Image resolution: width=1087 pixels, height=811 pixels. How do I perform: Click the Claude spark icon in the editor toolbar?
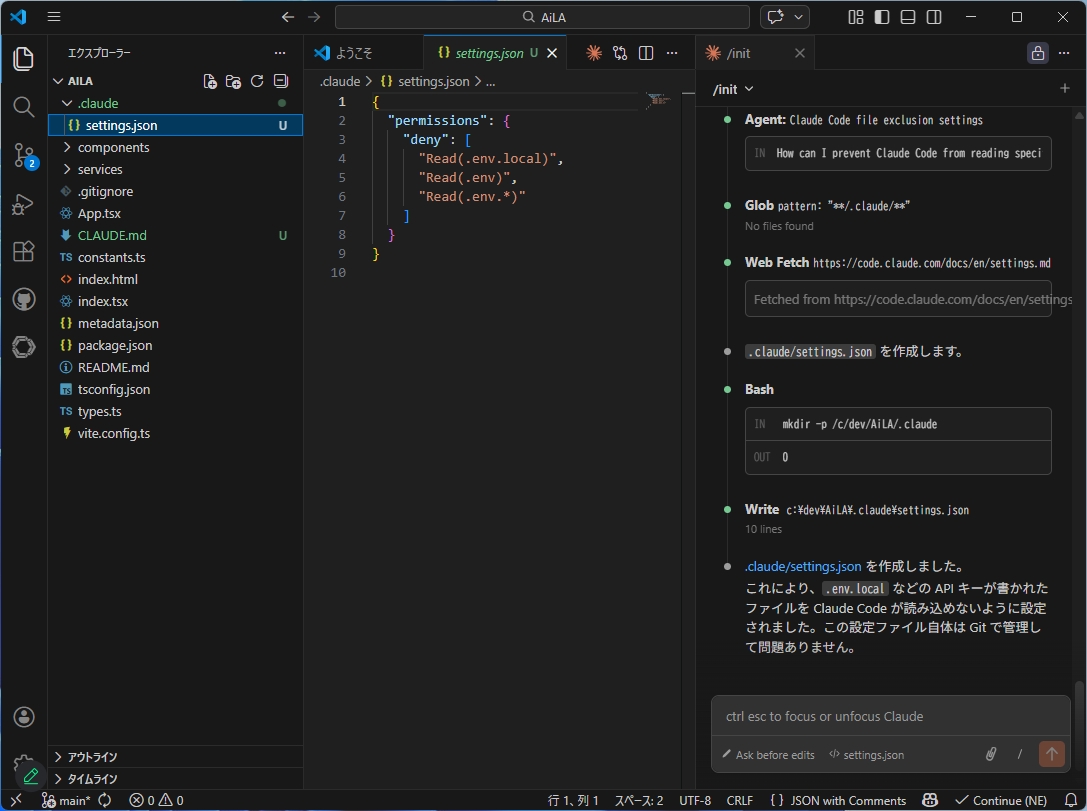point(594,52)
